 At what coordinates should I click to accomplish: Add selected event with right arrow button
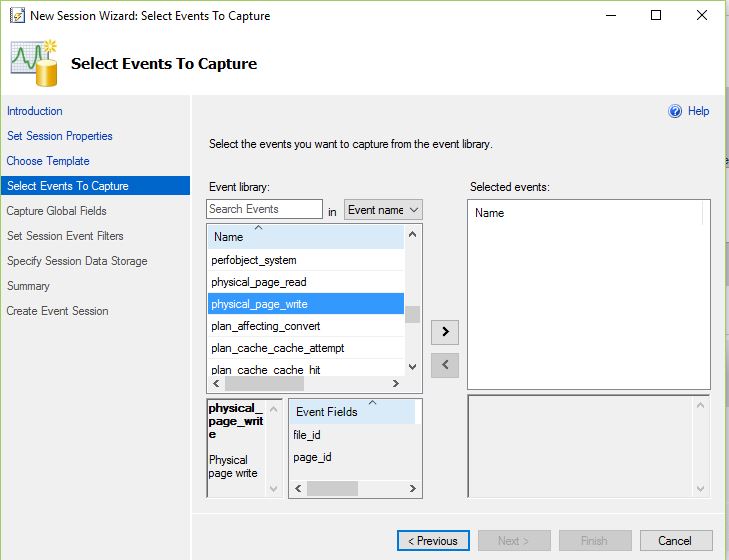(444, 331)
